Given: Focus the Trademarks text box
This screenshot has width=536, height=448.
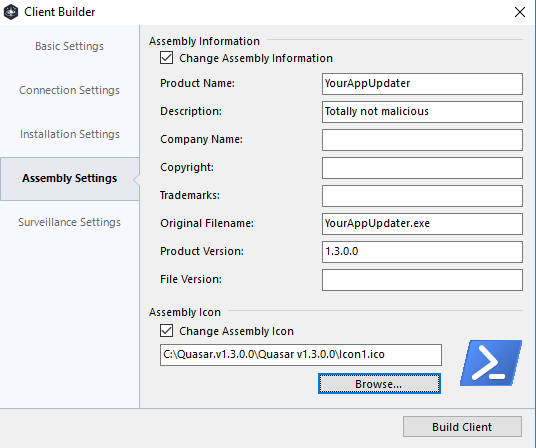Looking at the screenshot, I should 422,196.
